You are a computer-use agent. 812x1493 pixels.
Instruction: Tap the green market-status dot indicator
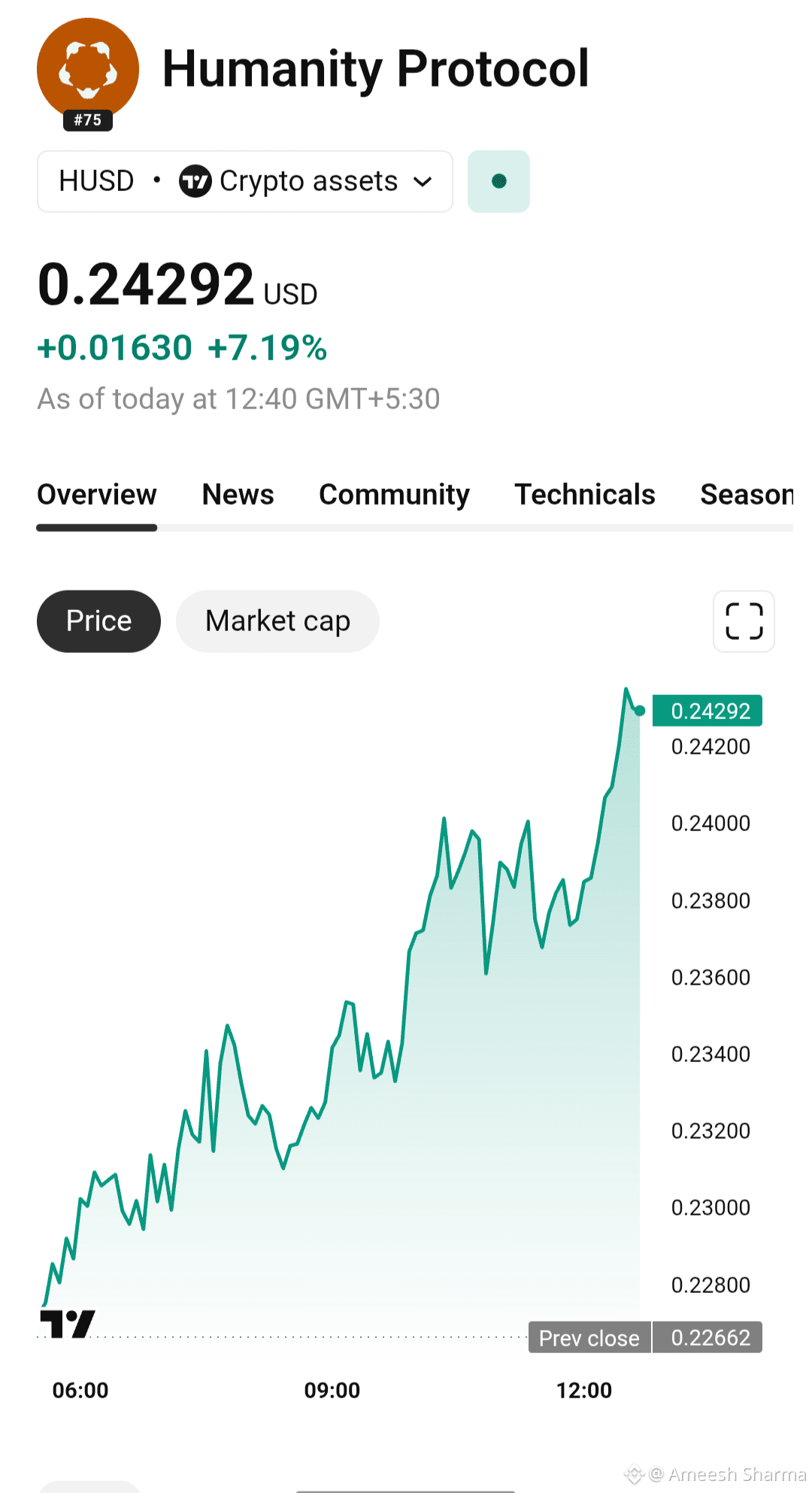[498, 181]
